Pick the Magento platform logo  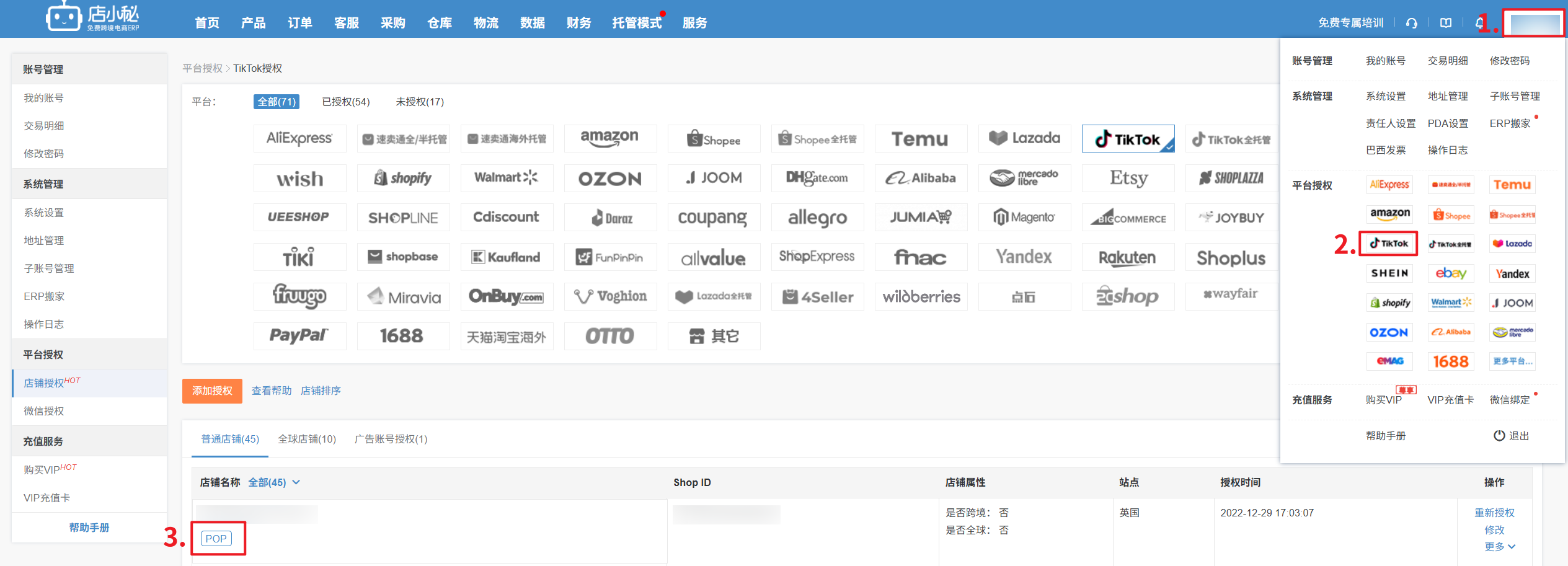1024,218
